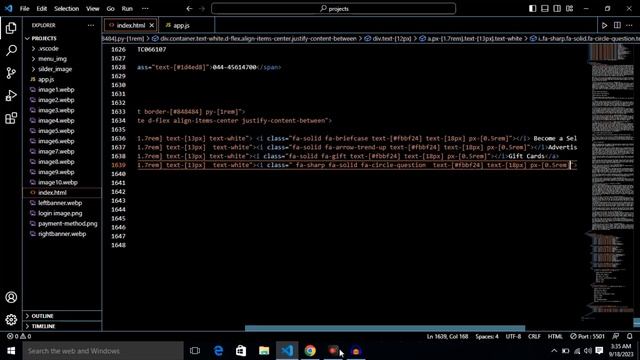Open image10.webp in the explorer

point(58,182)
